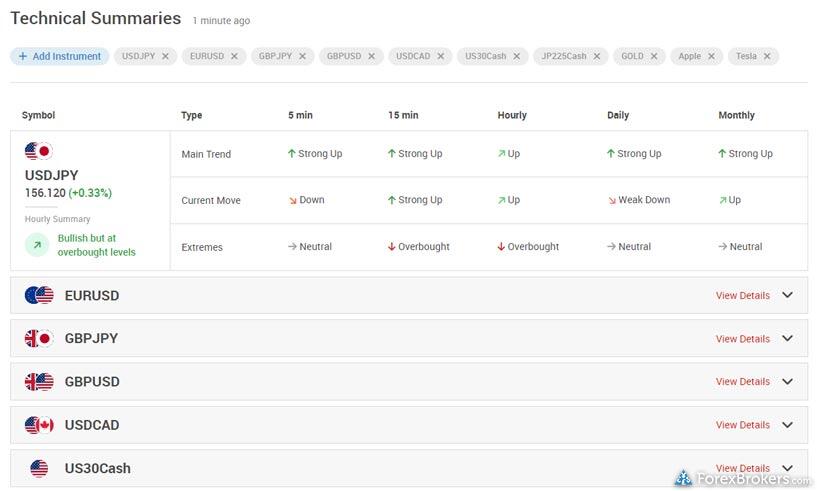
Task: Remove the GBPJPY chip using X
Action: point(302,57)
